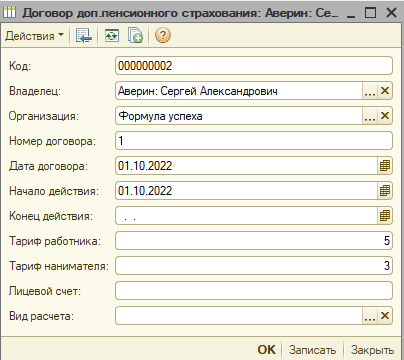Clear the Вид расчета field with X
The width and height of the screenshot is (404, 360).
tap(385, 316)
